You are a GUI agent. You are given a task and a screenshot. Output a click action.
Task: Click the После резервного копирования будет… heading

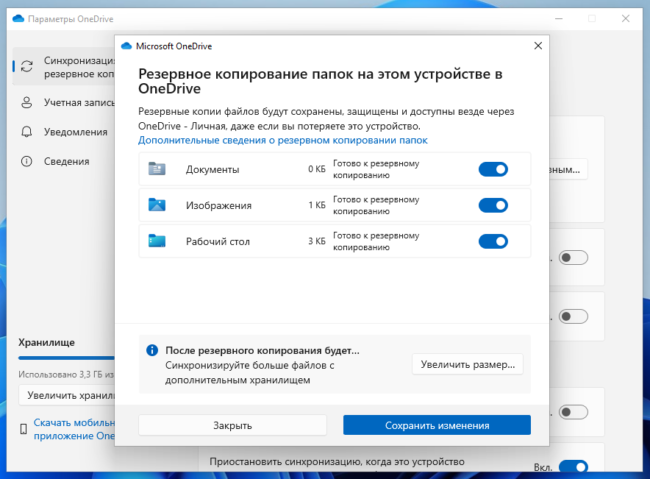pyautogui.click(x=262, y=350)
